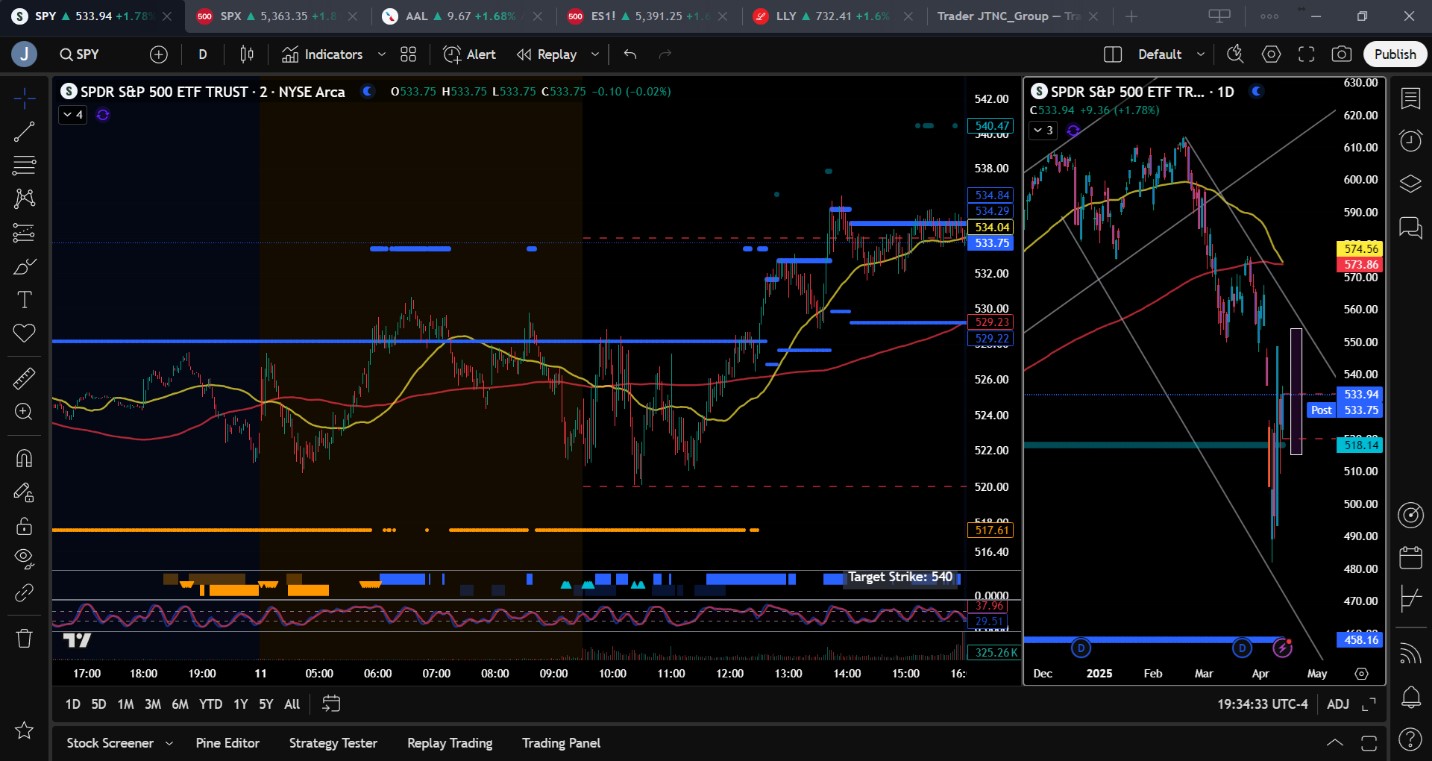1432x761 pixels.
Task: Undo the last chart action
Action: 630,54
